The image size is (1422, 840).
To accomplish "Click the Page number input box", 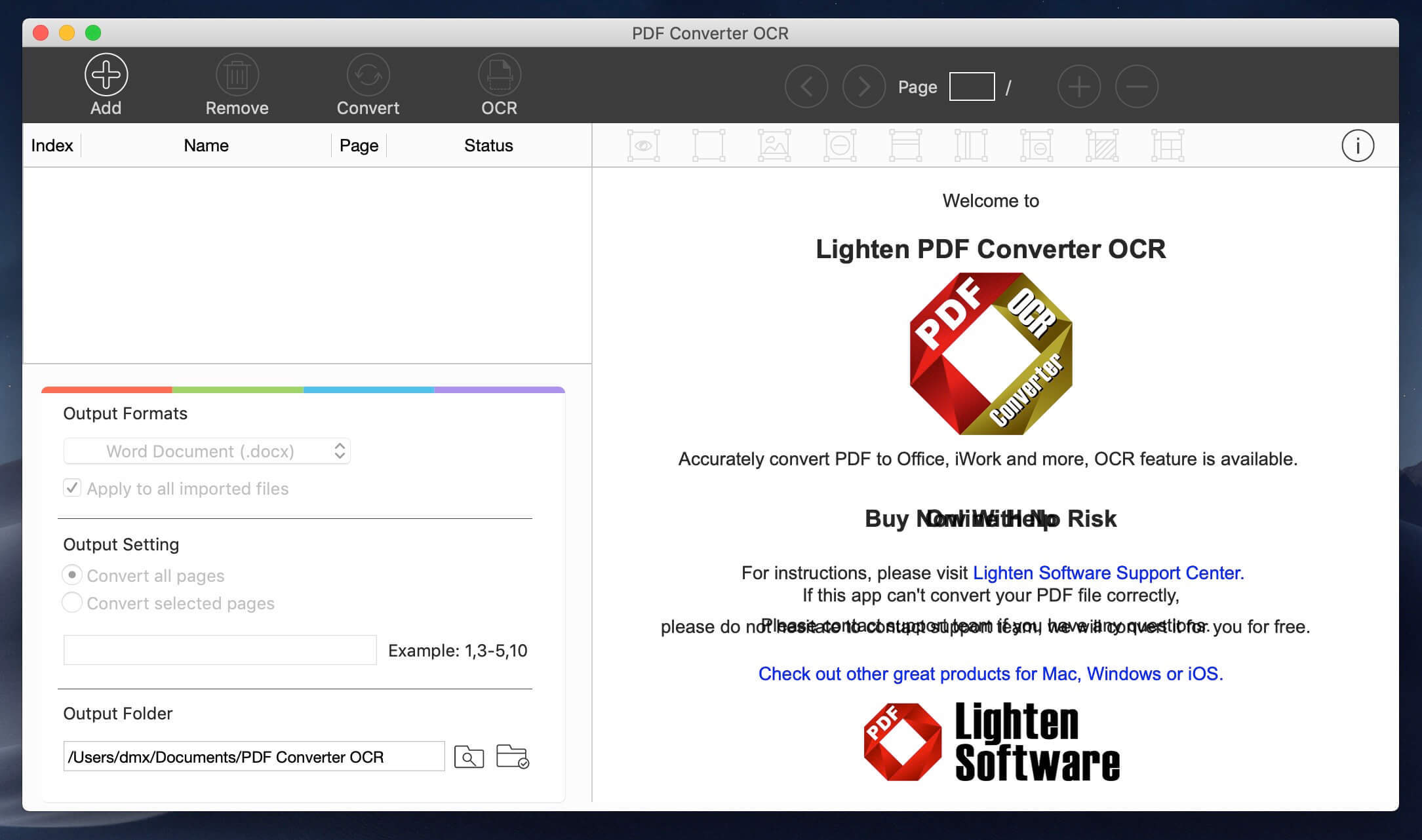I will click(x=972, y=86).
